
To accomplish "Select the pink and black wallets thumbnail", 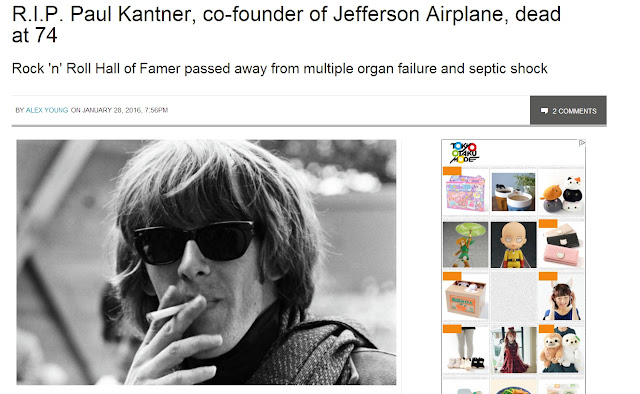I will click(562, 244).
